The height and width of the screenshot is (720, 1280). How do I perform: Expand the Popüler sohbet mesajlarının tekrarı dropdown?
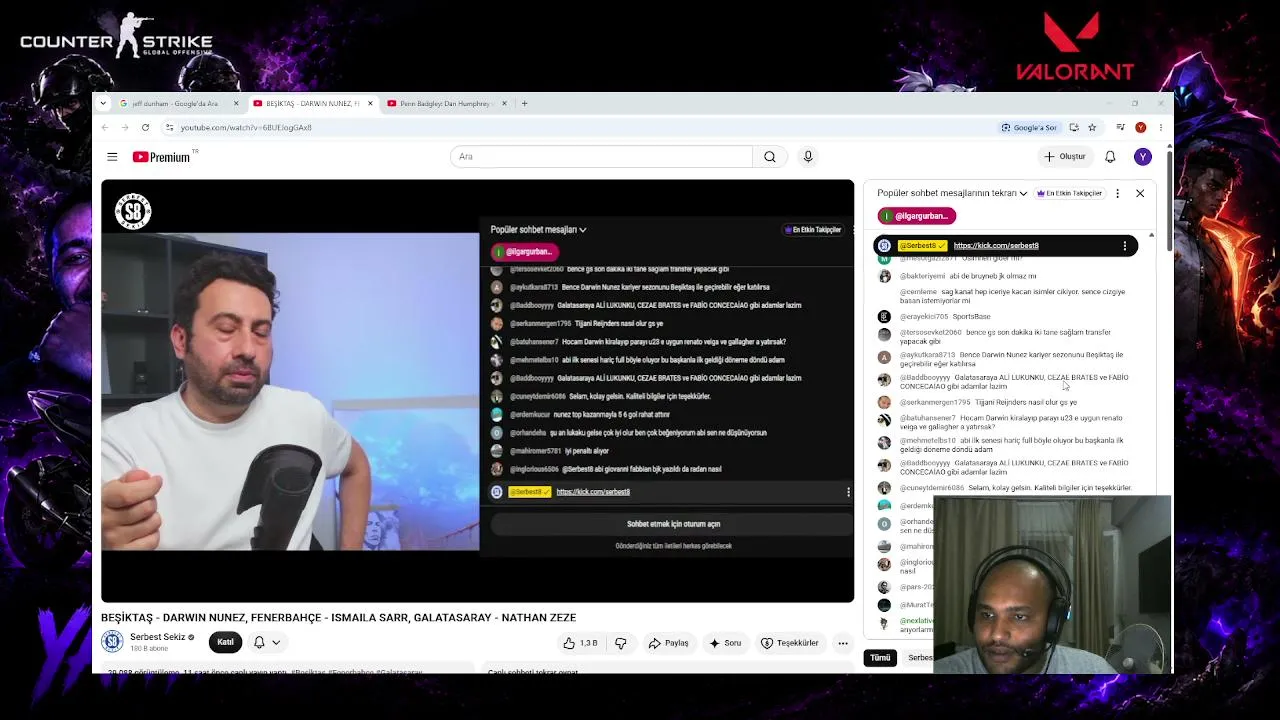952,193
